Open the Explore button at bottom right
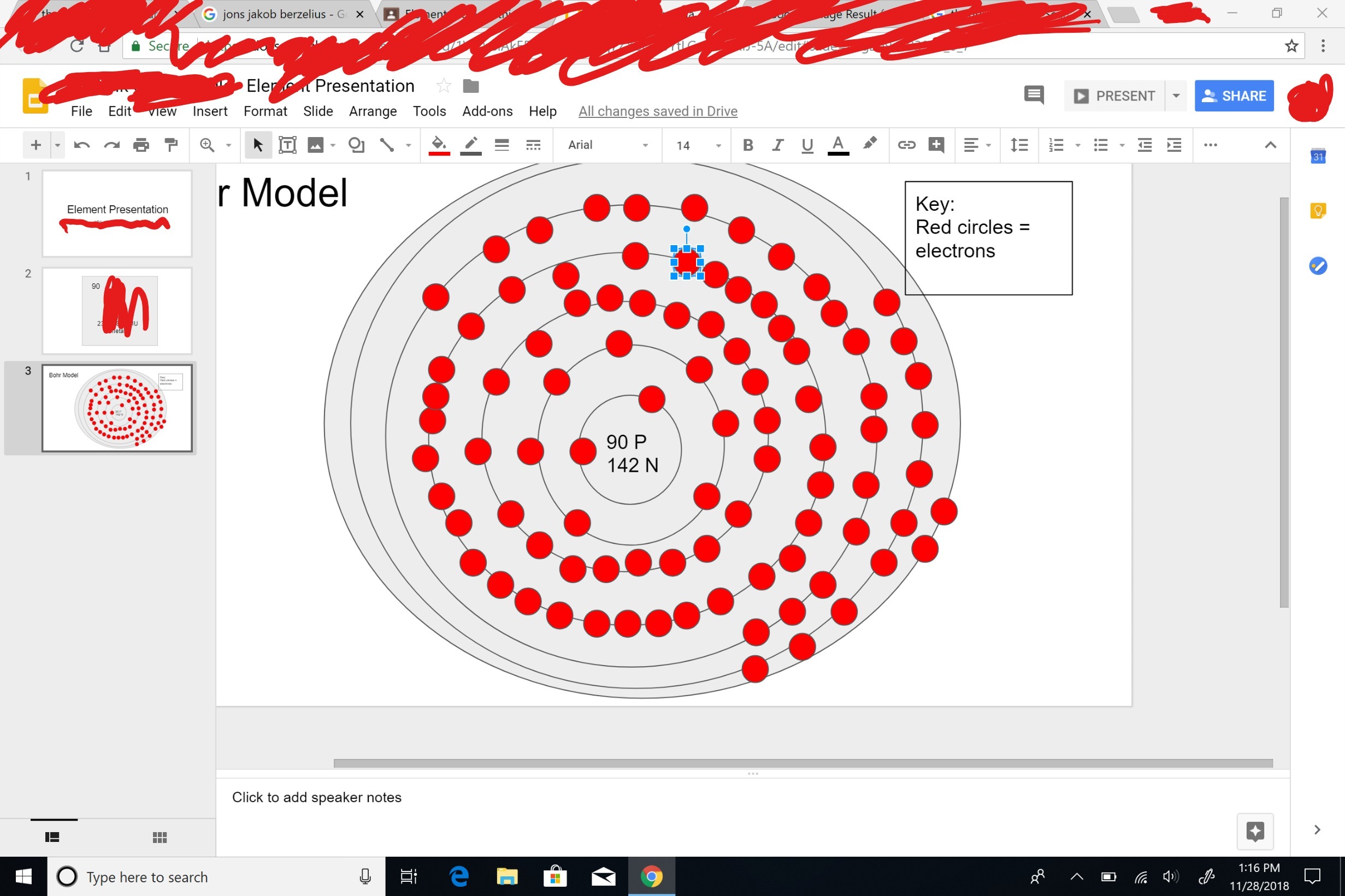1345x896 pixels. pos(1255,831)
